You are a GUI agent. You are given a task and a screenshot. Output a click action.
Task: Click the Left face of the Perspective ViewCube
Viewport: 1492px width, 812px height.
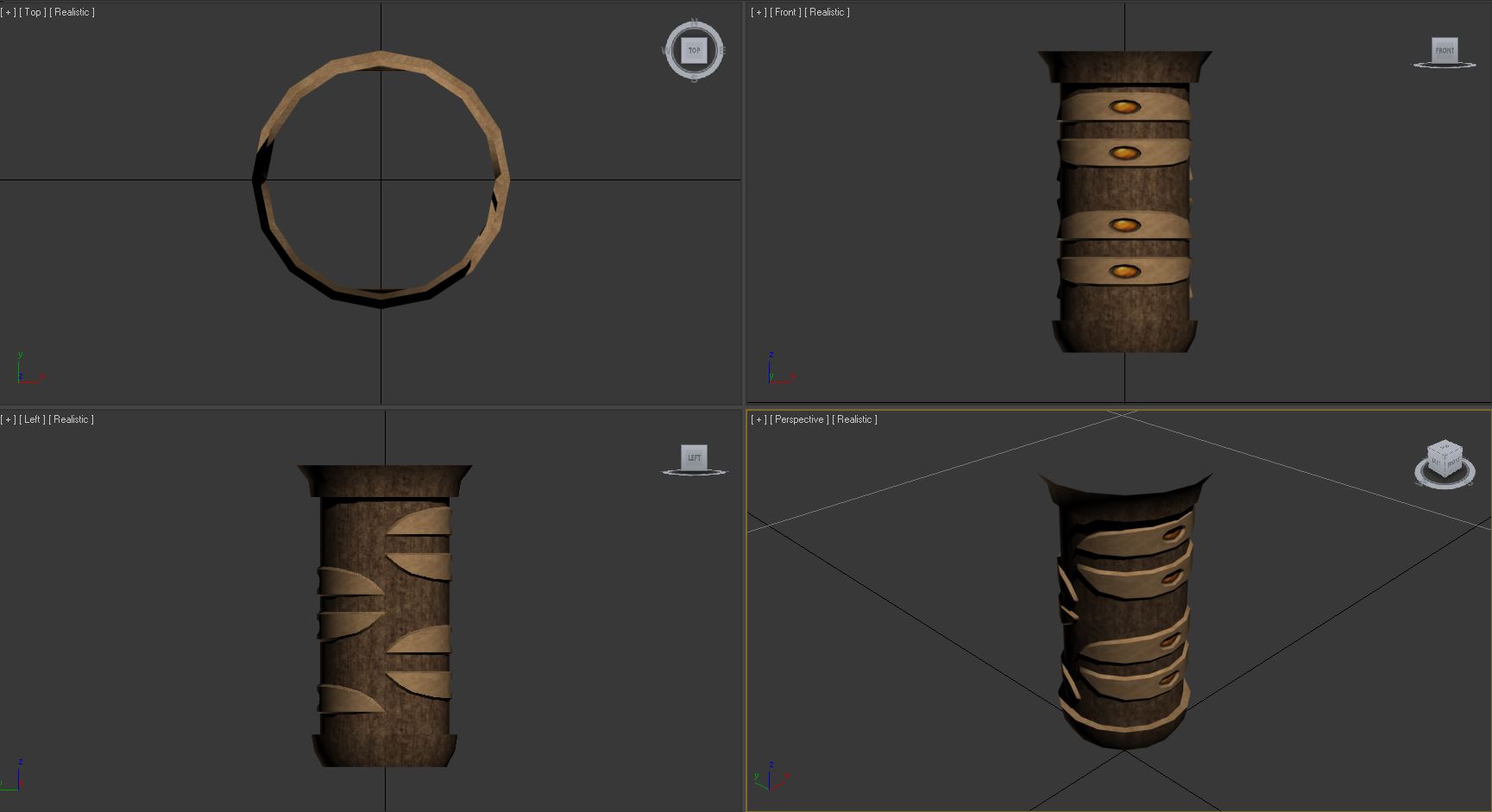[1437, 463]
